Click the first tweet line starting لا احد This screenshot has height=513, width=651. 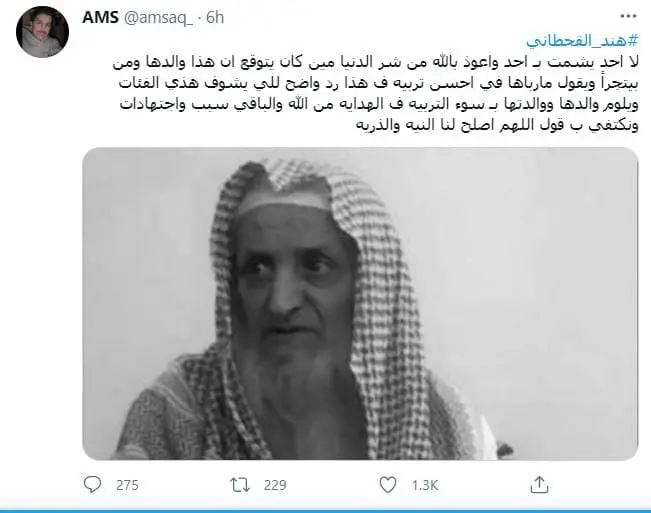pos(375,62)
